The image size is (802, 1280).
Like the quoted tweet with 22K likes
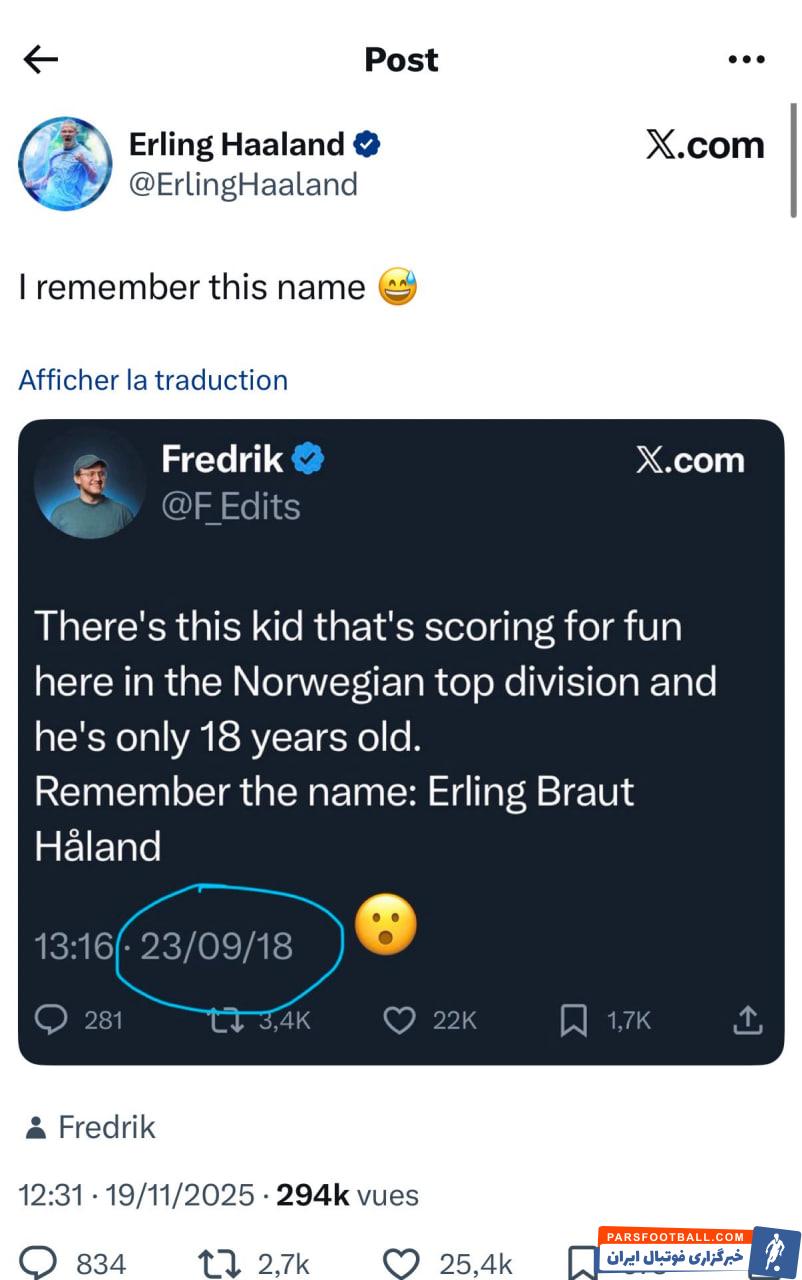[x=400, y=1020]
